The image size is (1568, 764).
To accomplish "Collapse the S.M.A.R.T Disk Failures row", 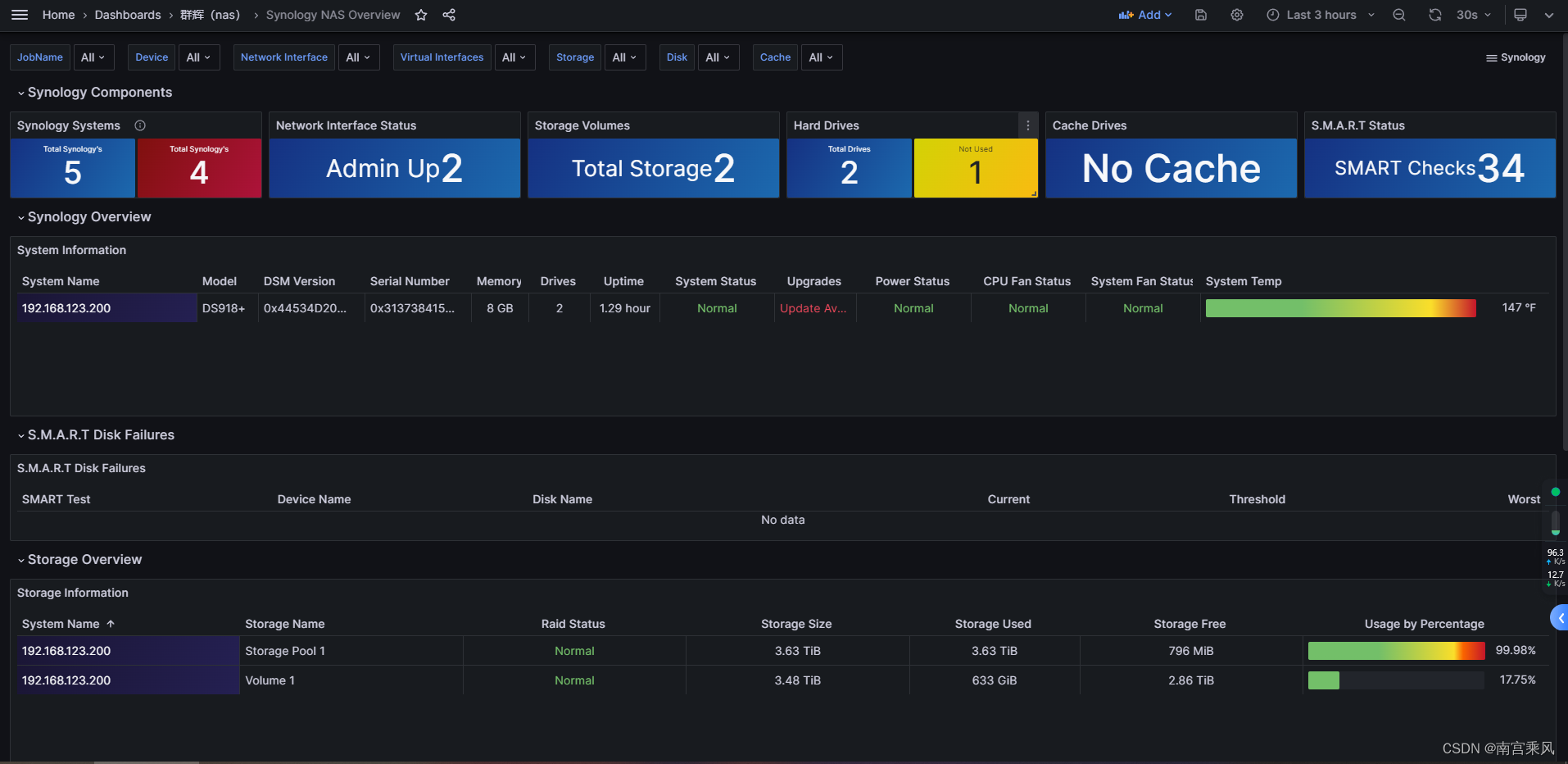I will point(96,435).
